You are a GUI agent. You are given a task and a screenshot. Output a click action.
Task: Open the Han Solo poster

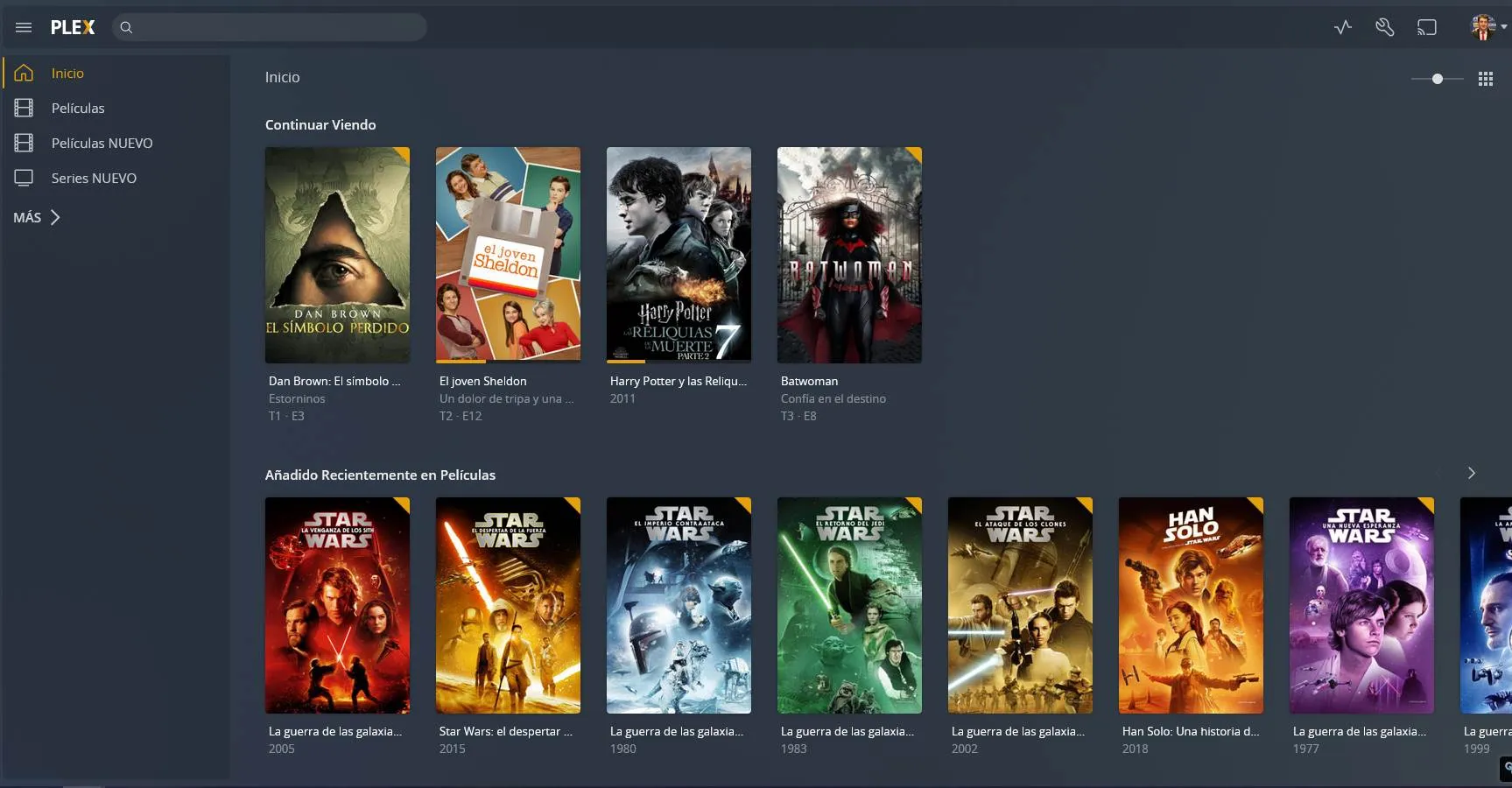(1191, 605)
